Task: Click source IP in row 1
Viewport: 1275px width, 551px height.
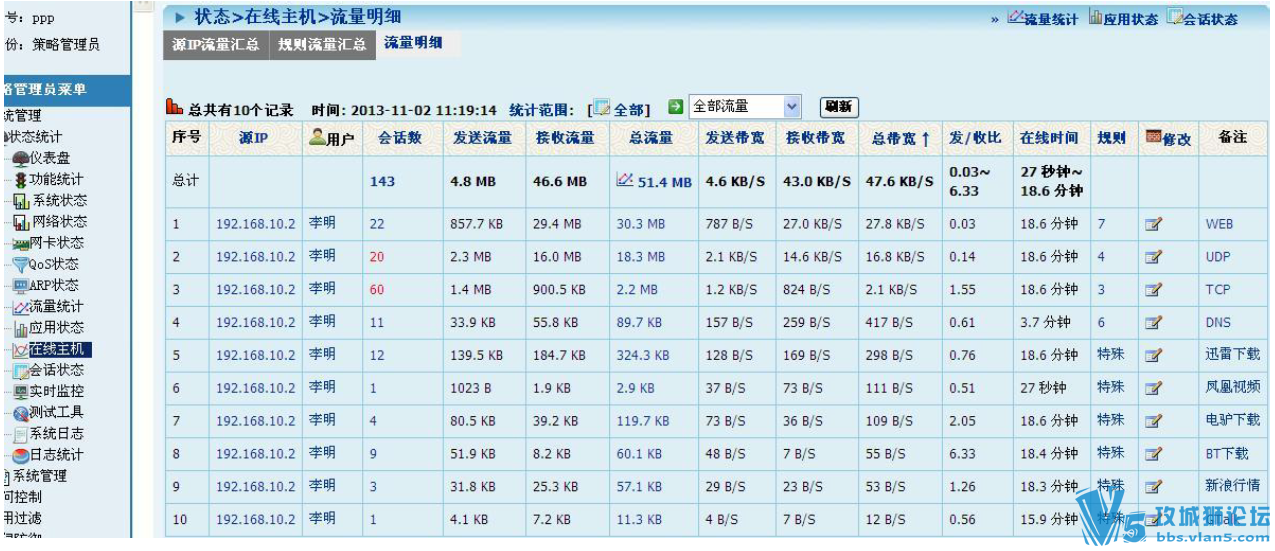Action: pyautogui.click(x=256, y=224)
